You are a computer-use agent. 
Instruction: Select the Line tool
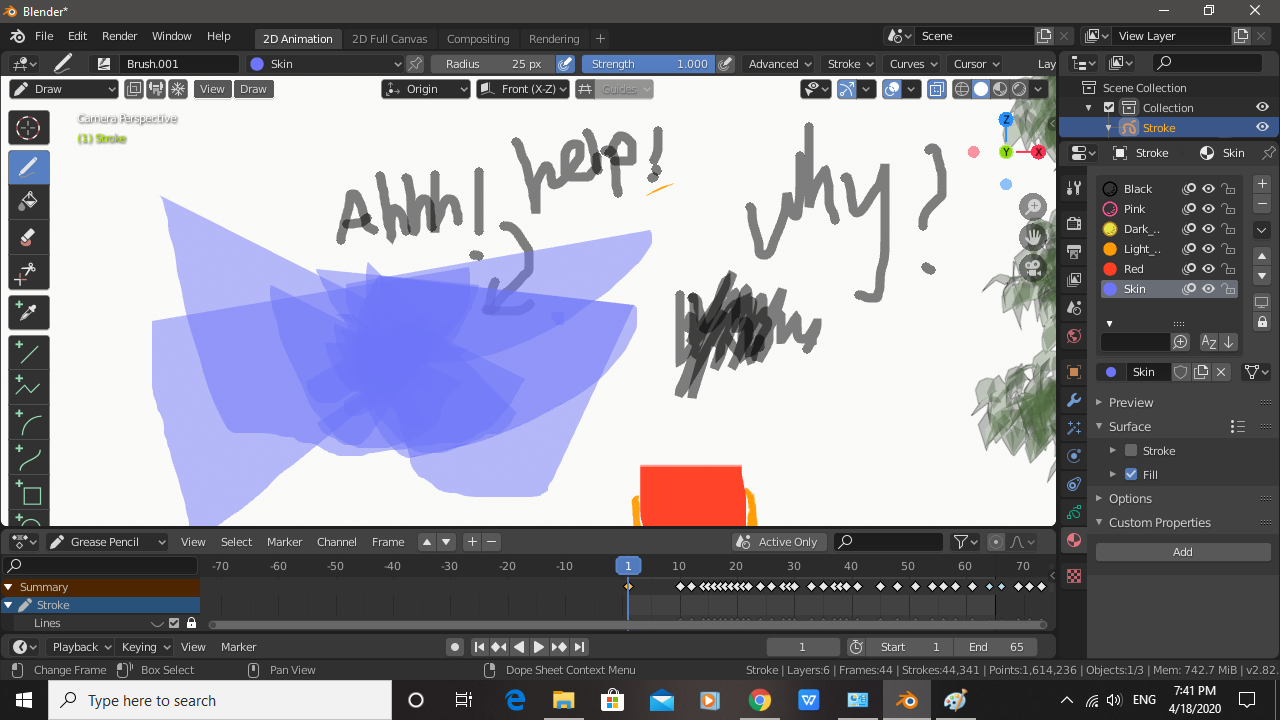pos(28,352)
